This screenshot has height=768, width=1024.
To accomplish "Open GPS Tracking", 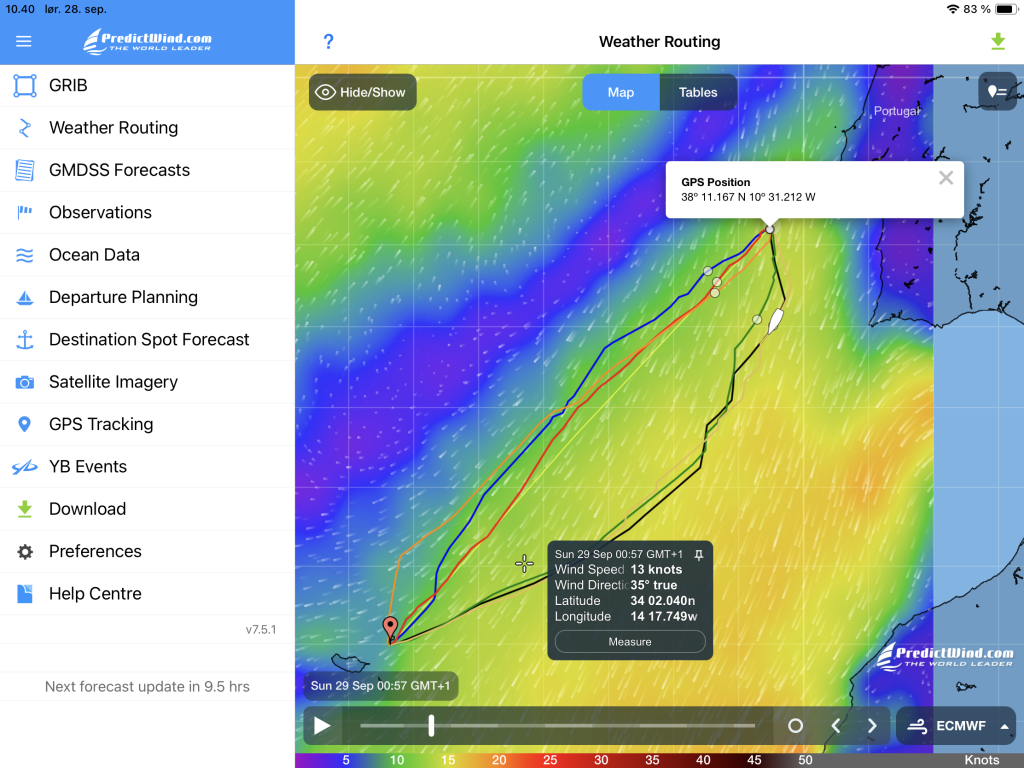I will (147, 424).
